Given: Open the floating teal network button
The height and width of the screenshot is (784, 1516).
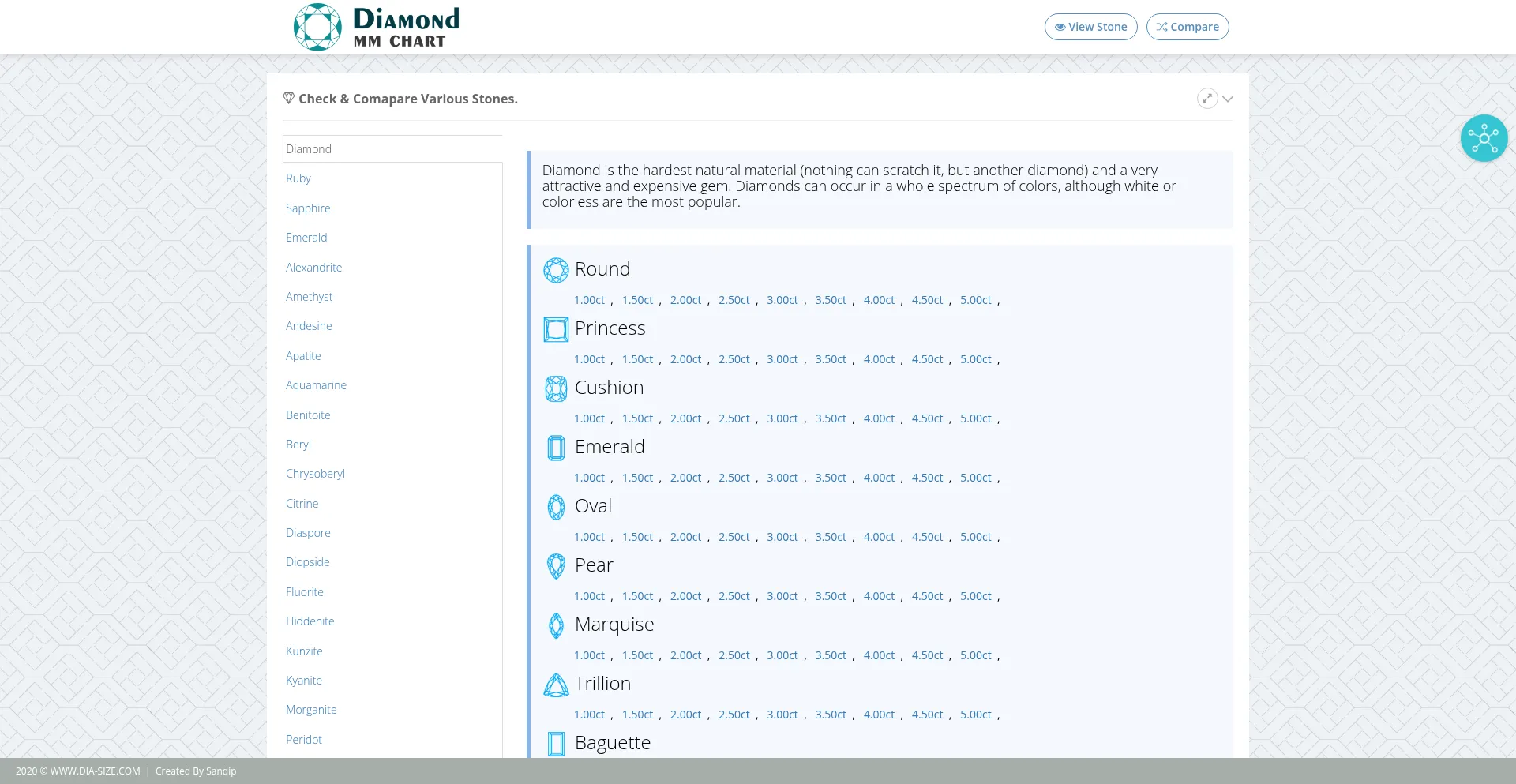Looking at the screenshot, I should tap(1484, 138).
